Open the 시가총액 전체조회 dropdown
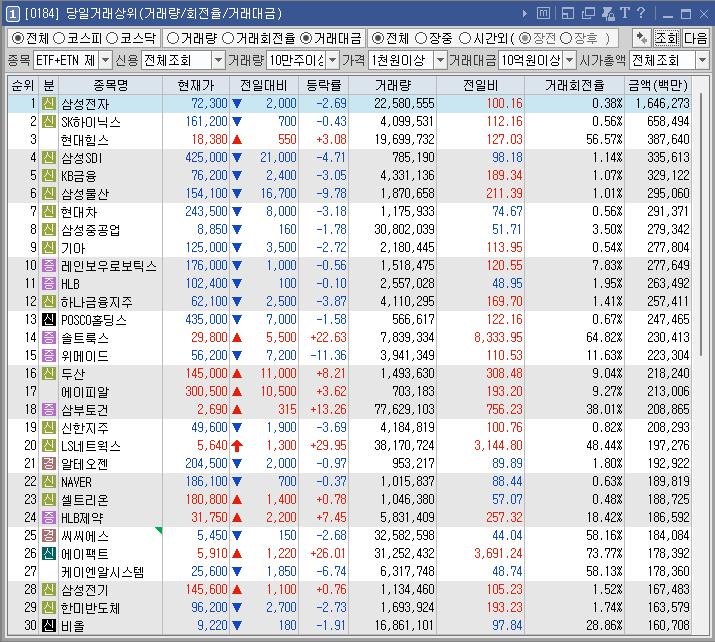The width and height of the screenshot is (715, 642). 702,60
